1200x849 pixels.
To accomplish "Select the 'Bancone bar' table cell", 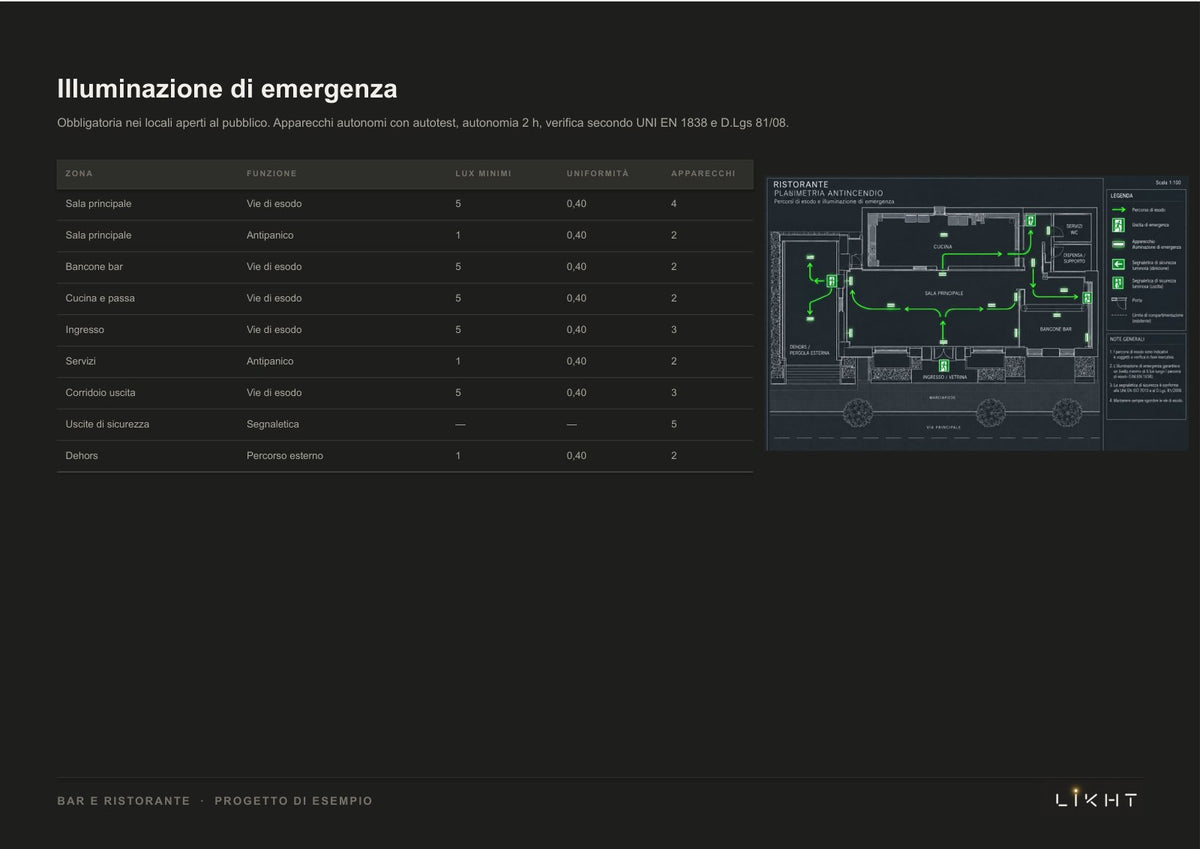I will pyautogui.click(x=94, y=267).
